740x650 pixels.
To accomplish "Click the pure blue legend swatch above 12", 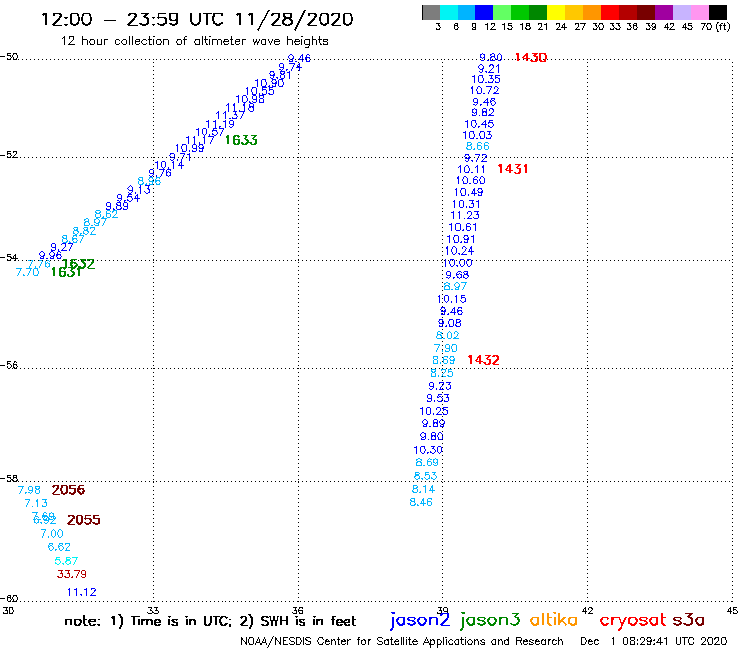I will coord(484,12).
